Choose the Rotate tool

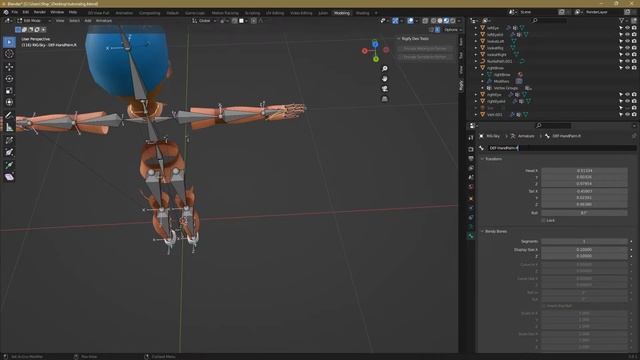coord(9,78)
